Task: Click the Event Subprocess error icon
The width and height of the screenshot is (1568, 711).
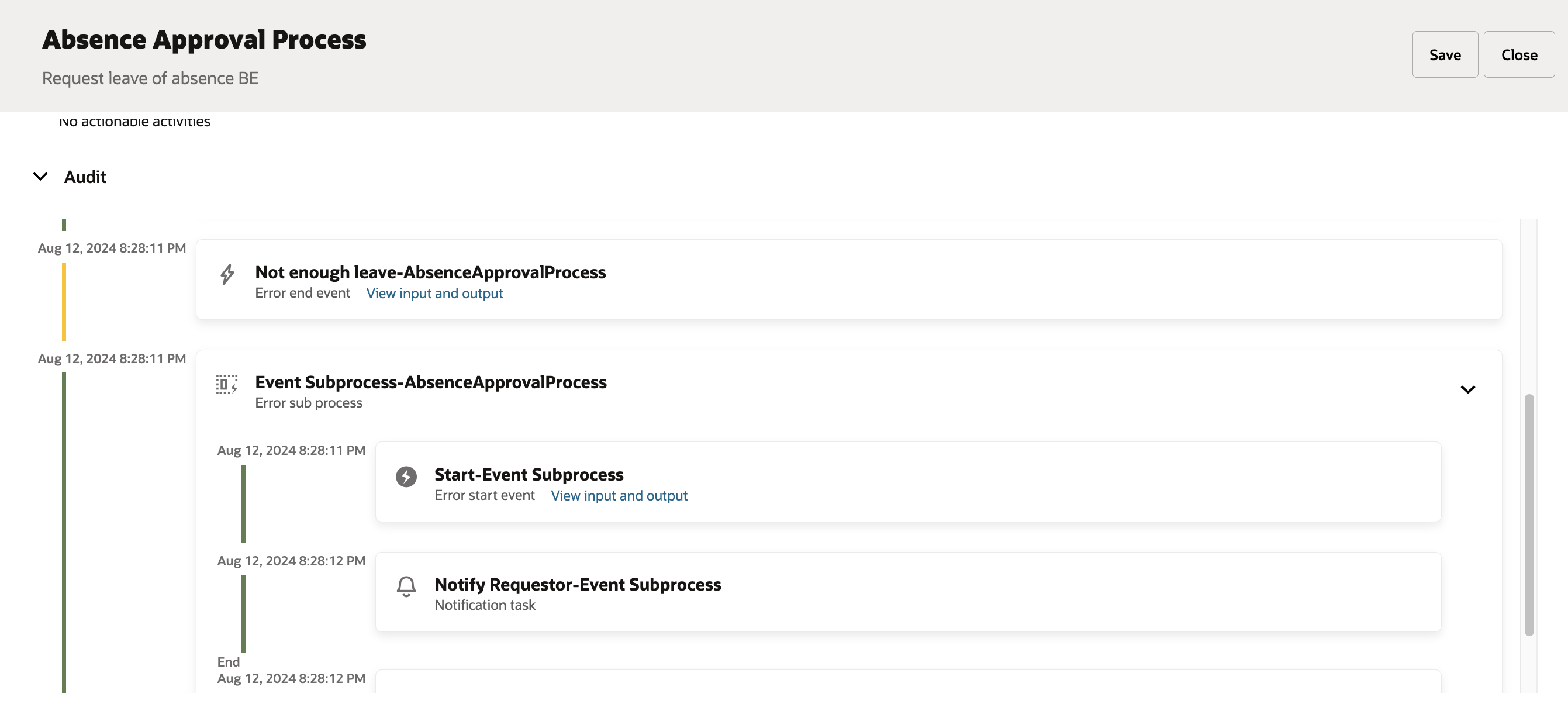Action: pos(227,384)
